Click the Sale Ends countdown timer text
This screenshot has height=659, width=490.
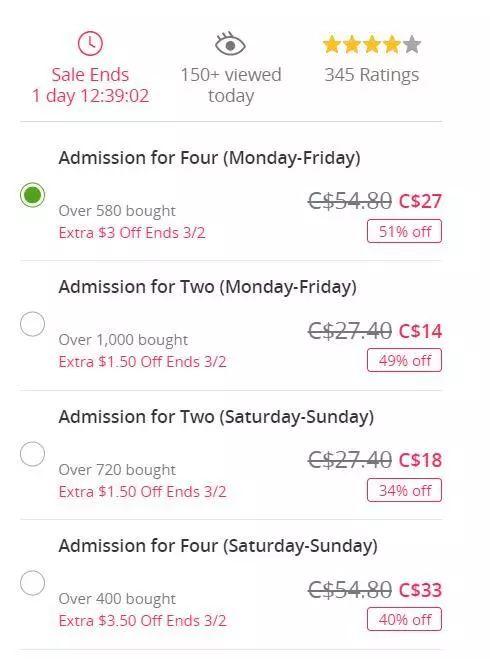pos(90,85)
